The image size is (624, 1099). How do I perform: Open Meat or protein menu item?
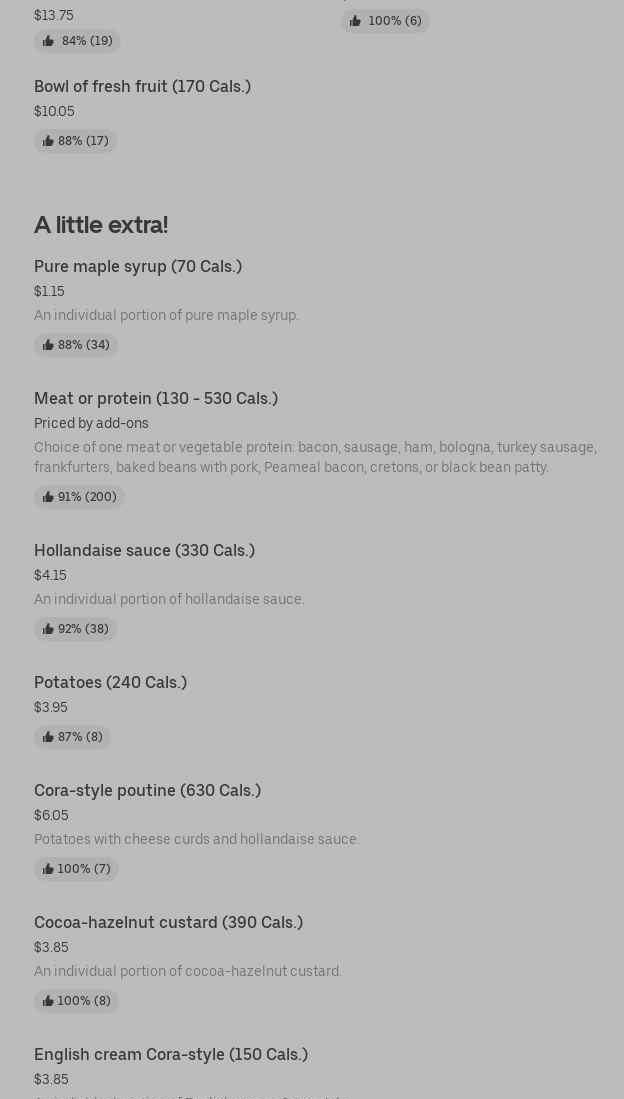pos(156,398)
